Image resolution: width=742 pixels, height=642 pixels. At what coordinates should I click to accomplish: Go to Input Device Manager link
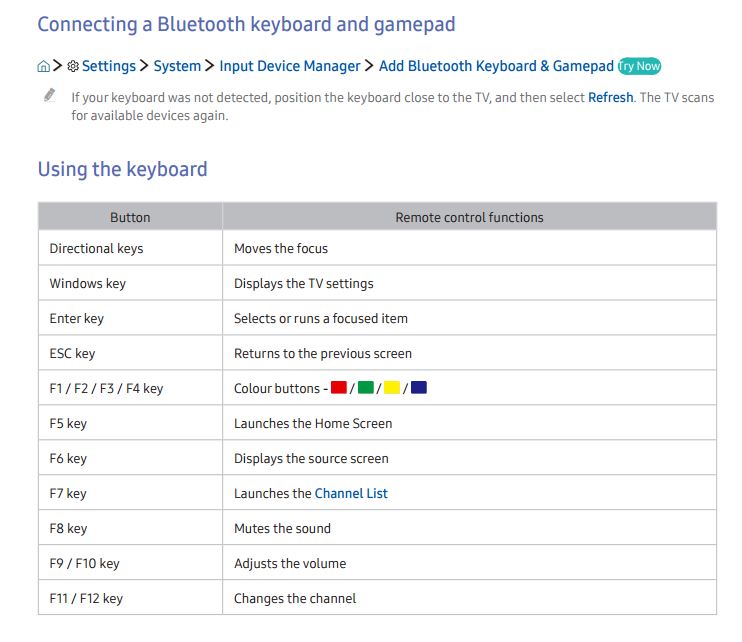(x=289, y=66)
